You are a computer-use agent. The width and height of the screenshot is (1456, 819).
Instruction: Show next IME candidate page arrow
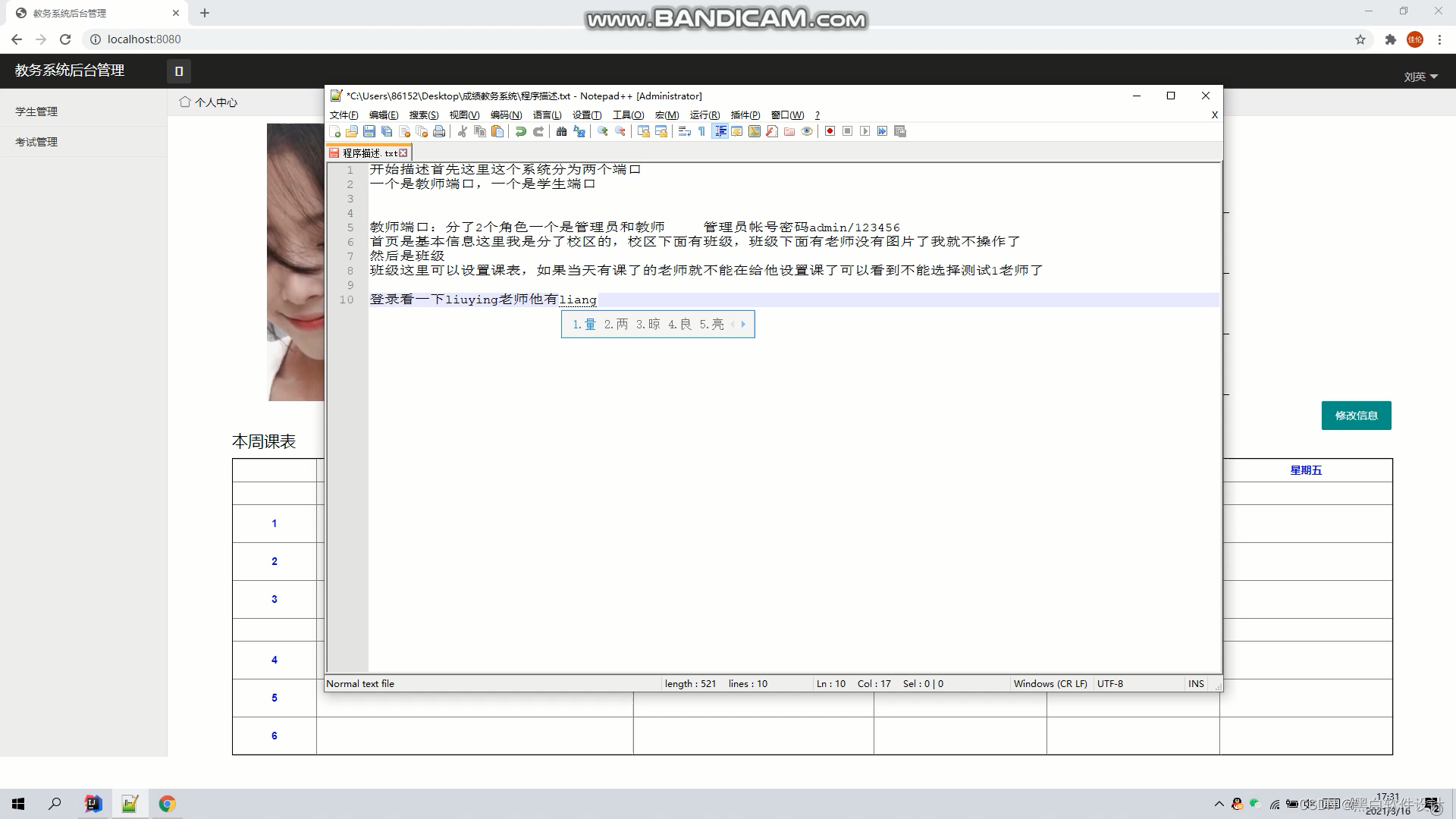point(743,325)
